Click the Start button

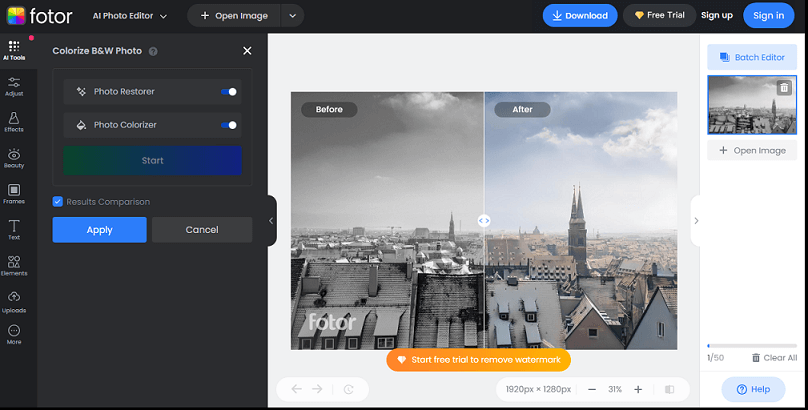153,160
